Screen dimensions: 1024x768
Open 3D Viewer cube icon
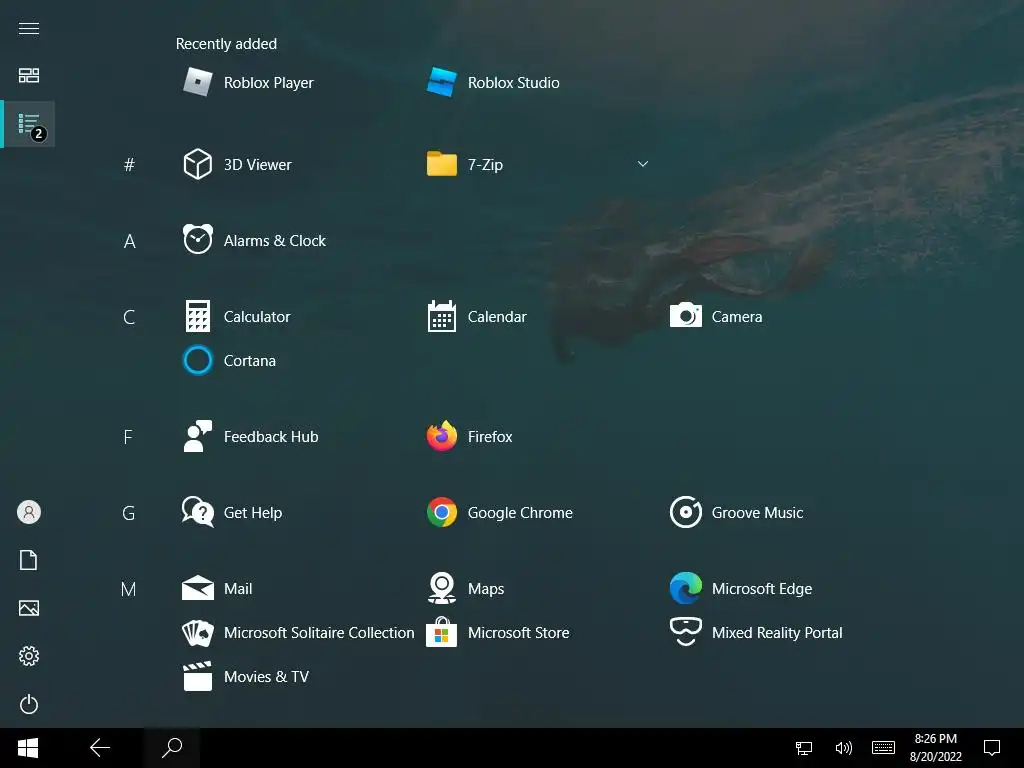point(197,164)
